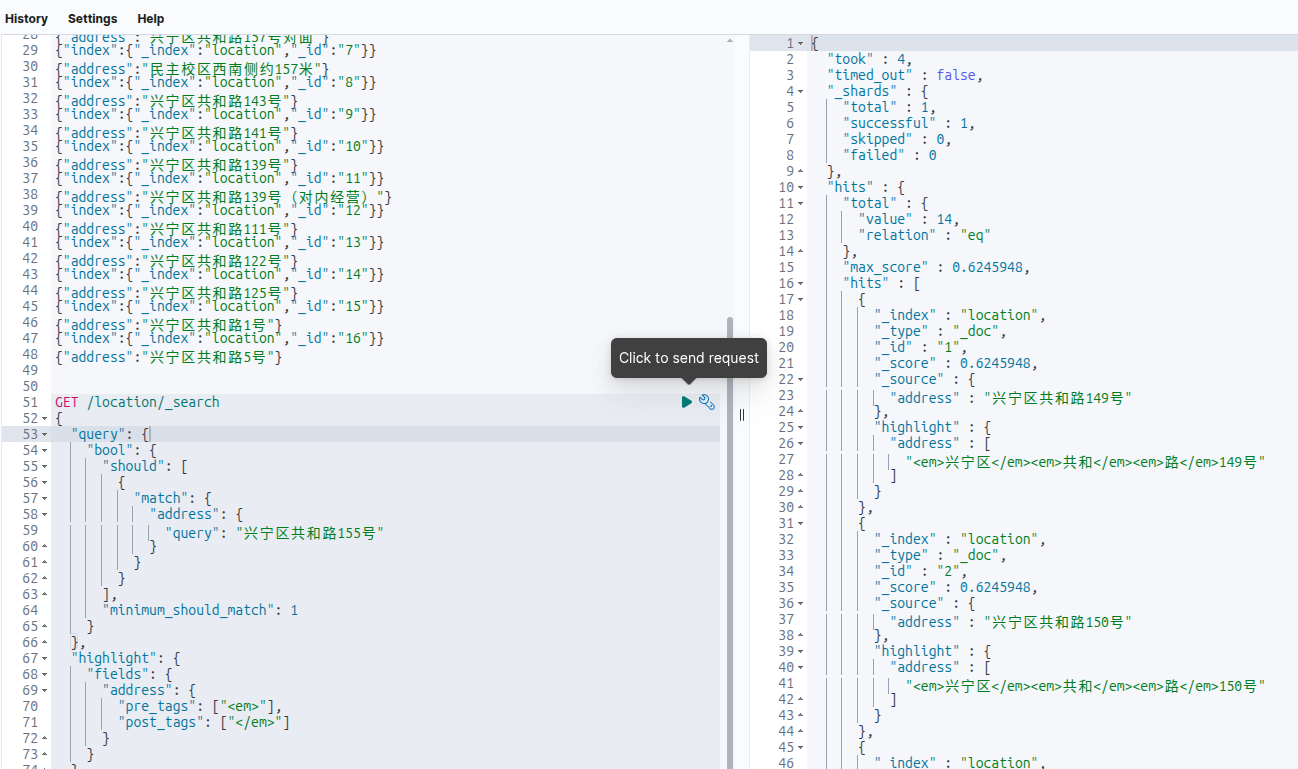Image resolution: width=1298 pixels, height=769 pixels.
Task: Click "relation" : "eq" in the response
Action: (x=924, y=235)
